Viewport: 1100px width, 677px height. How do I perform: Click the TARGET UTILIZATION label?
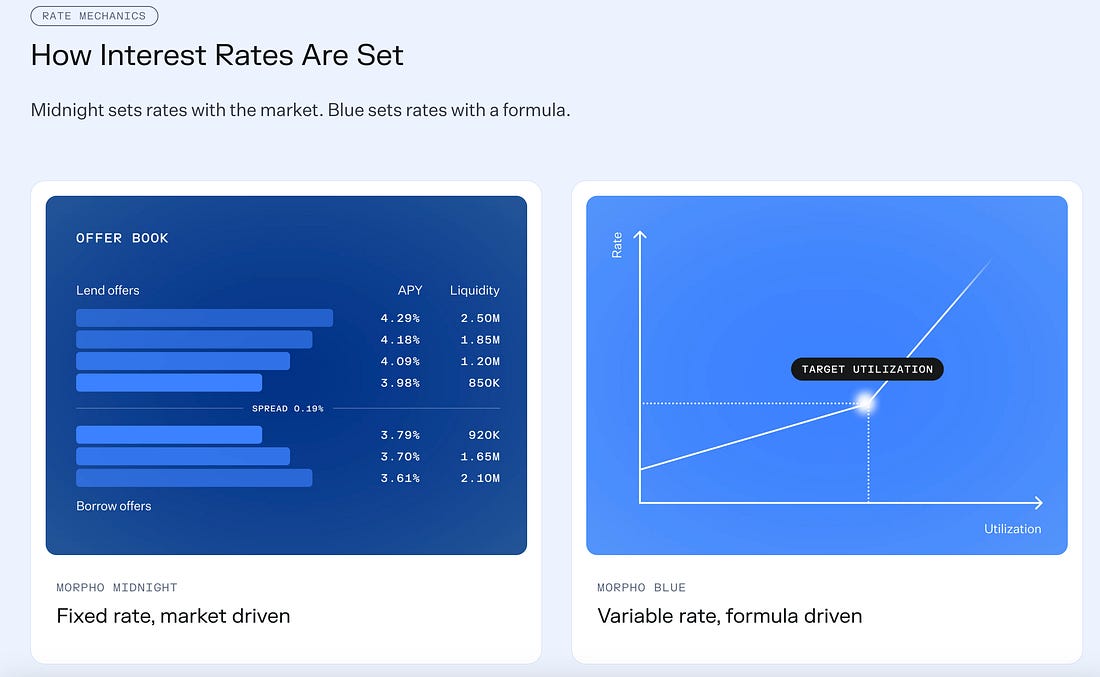click(867, 369)
